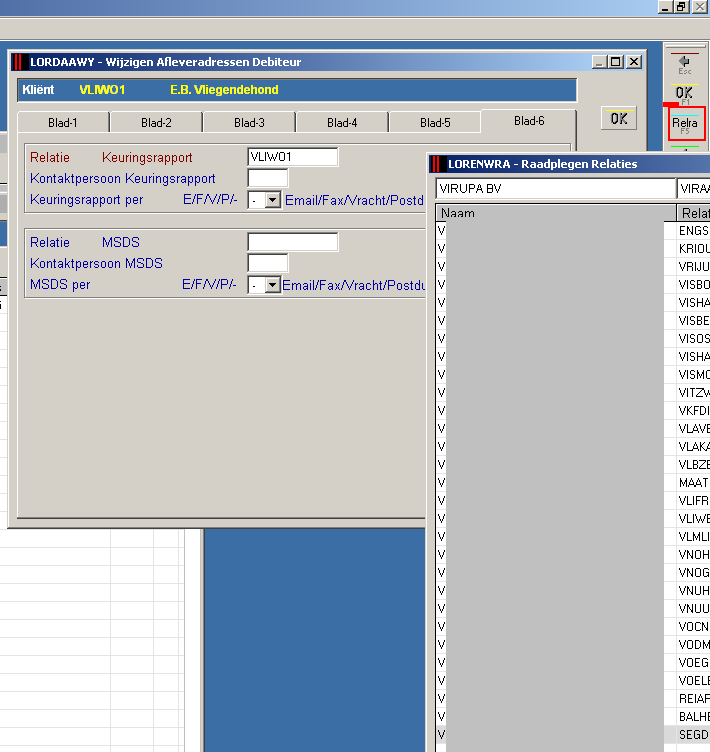Select the KRIOU row in the relations list
The image size is (710, 752).
point(573,248)
